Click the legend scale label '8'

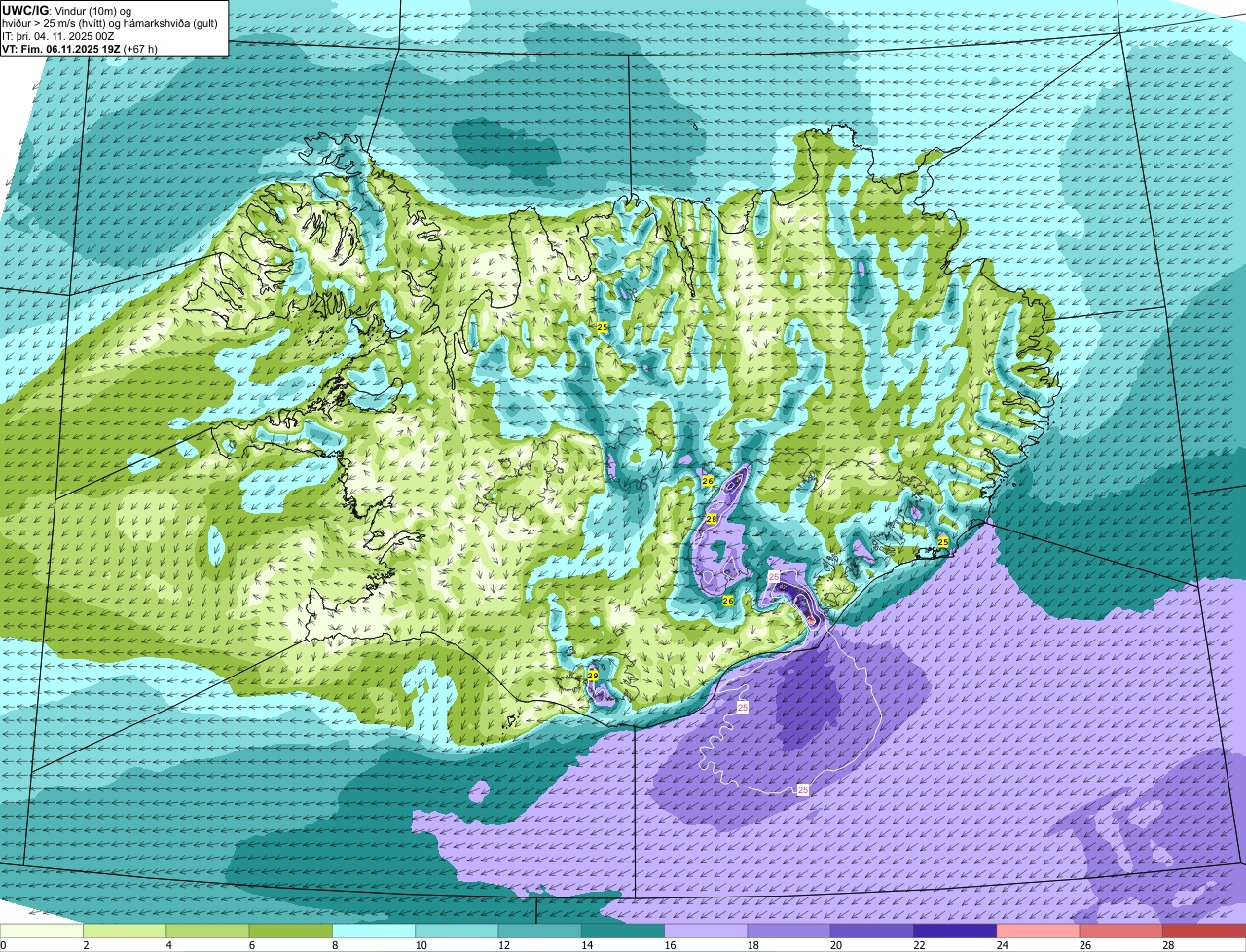(x=333, y=945)
